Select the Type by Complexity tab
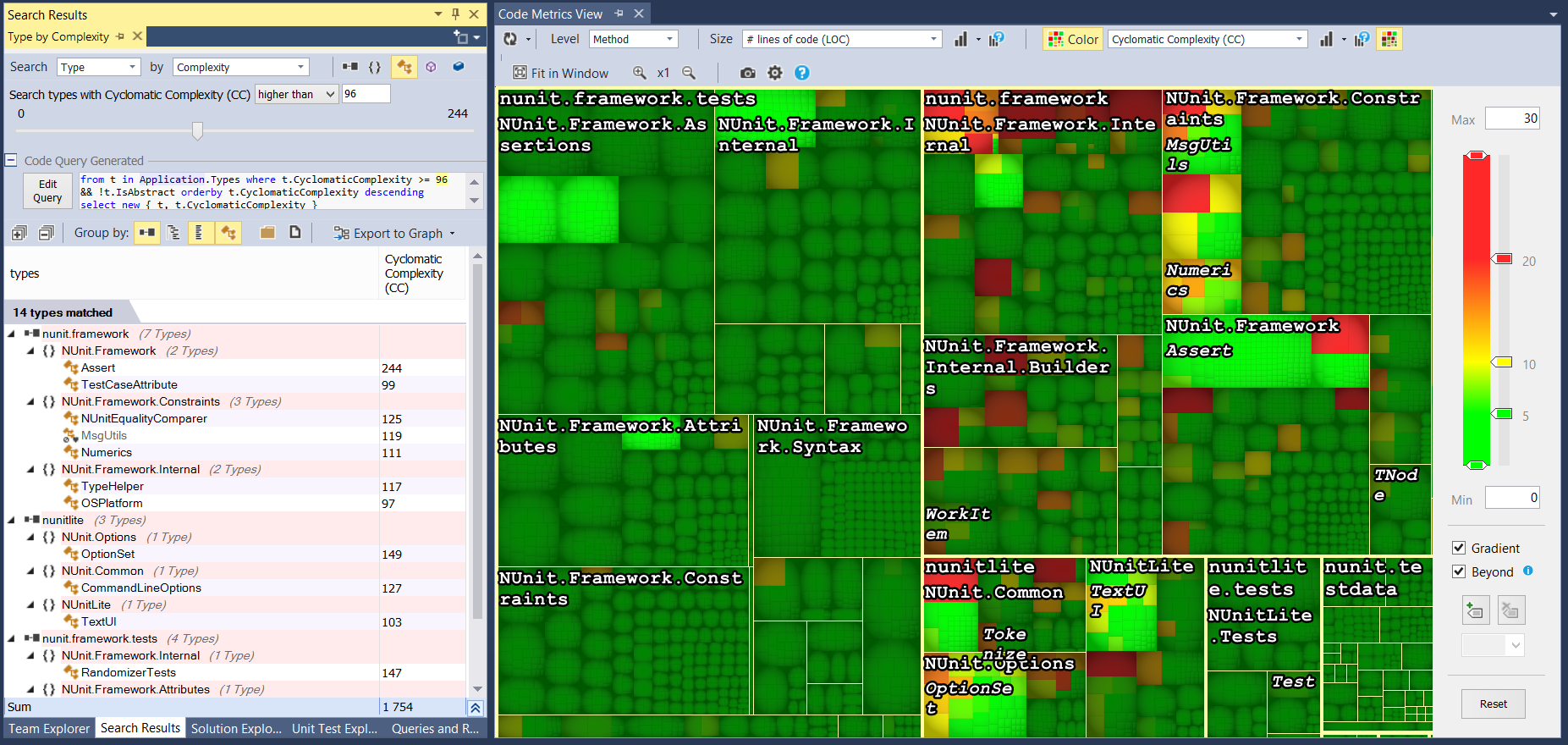Viewport: 1568px width, 745px height. pyautogui.click(x=58, y=36)
